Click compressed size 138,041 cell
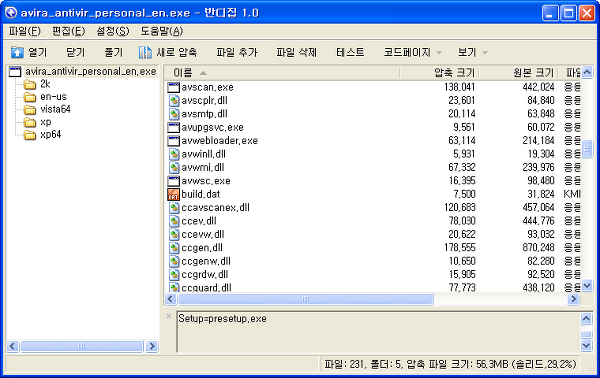This screenshot has width=600, height=378. 459,87
